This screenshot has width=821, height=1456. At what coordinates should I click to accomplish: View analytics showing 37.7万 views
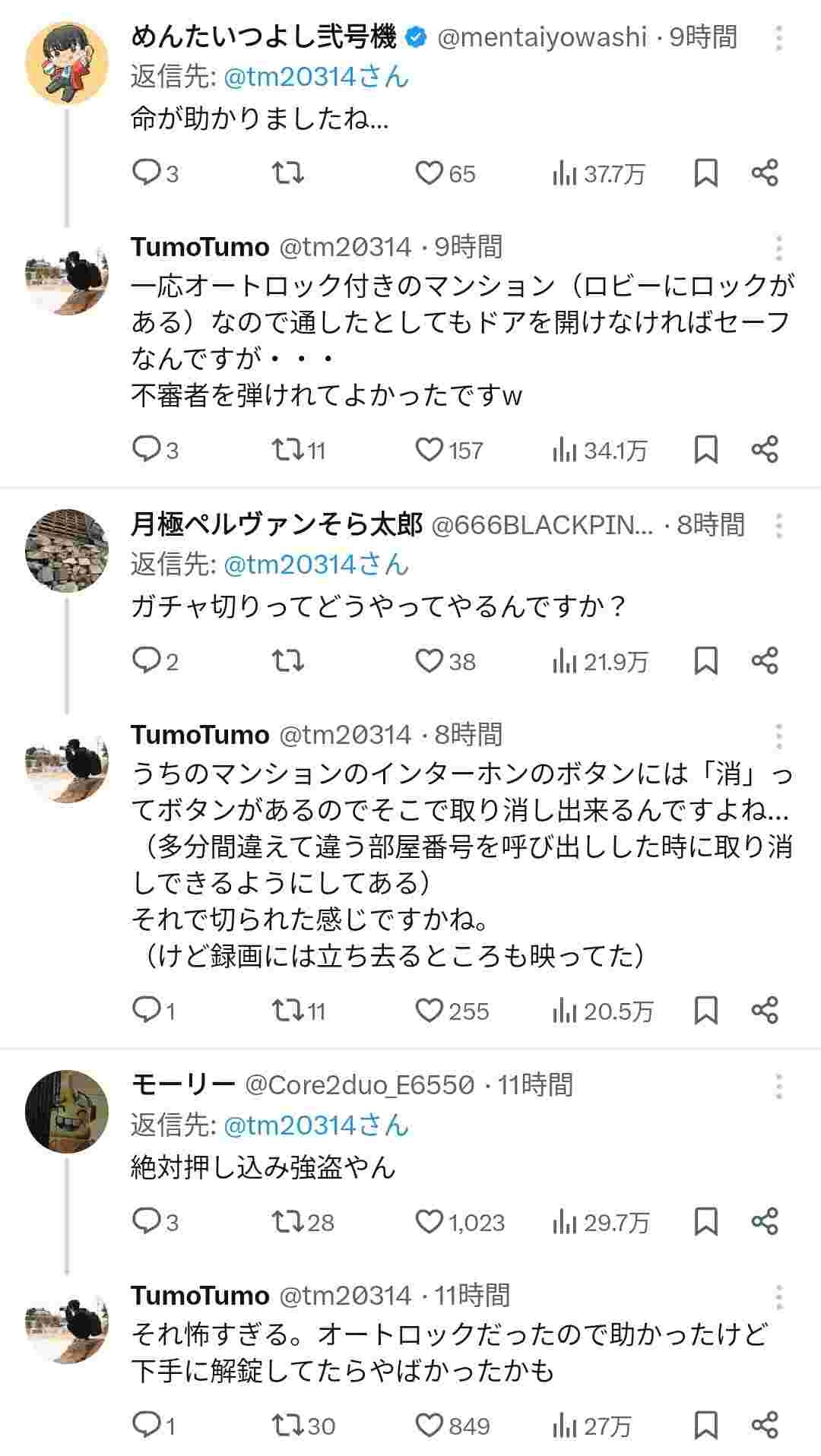point(598,174)
